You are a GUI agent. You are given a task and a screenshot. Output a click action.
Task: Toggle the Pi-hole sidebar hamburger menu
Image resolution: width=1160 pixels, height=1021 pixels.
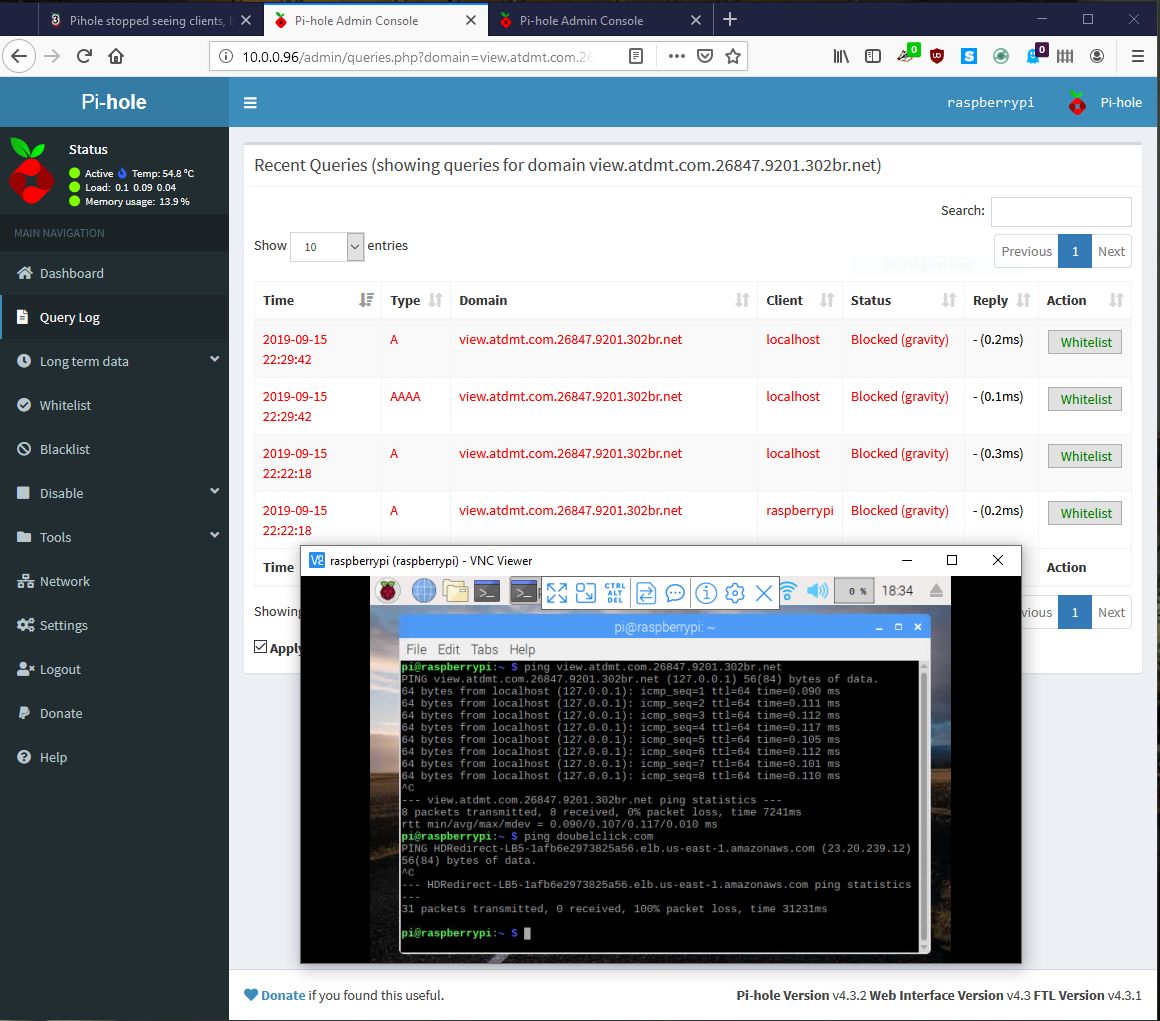click(250, 103)
